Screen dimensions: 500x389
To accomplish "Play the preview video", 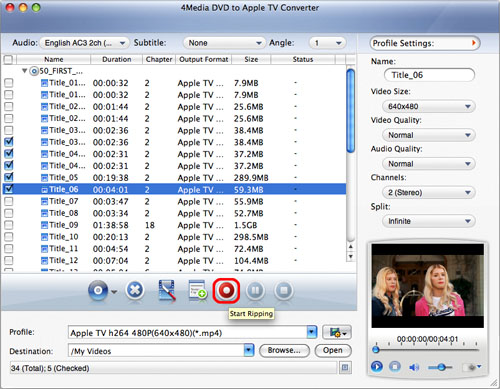I will click(x=377, y=367).
